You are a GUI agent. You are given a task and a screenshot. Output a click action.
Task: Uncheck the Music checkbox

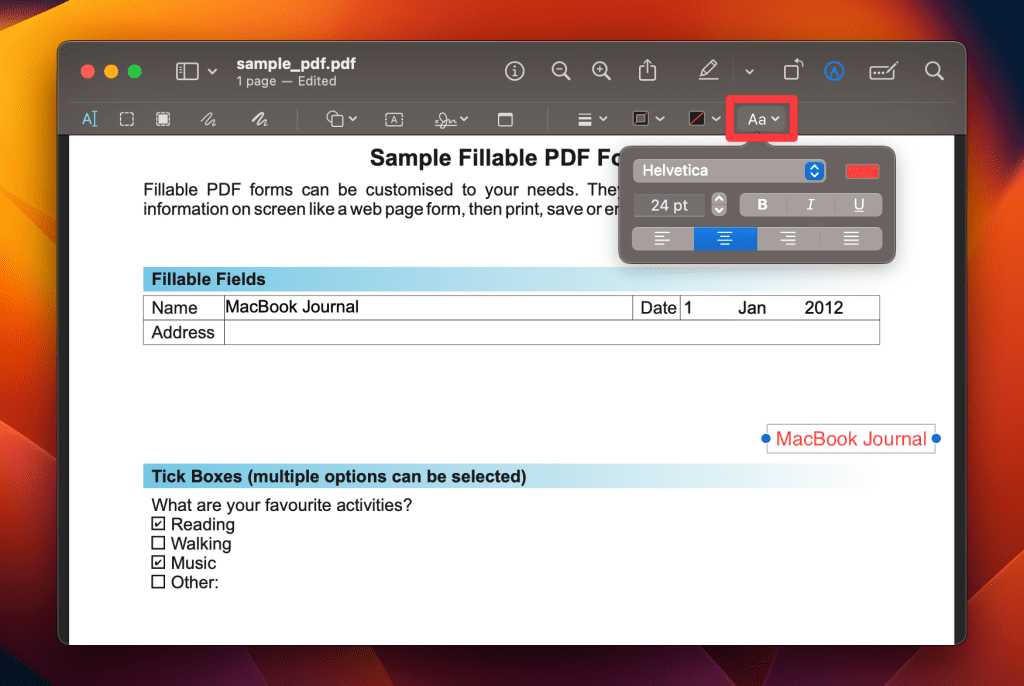pos(158,563)
